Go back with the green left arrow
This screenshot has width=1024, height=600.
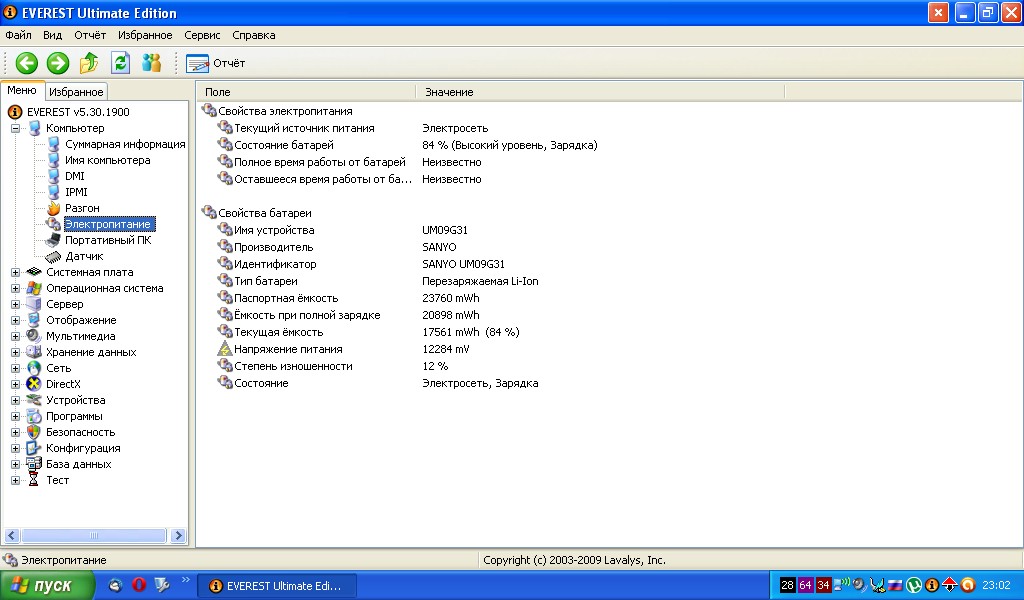[27, 63]
